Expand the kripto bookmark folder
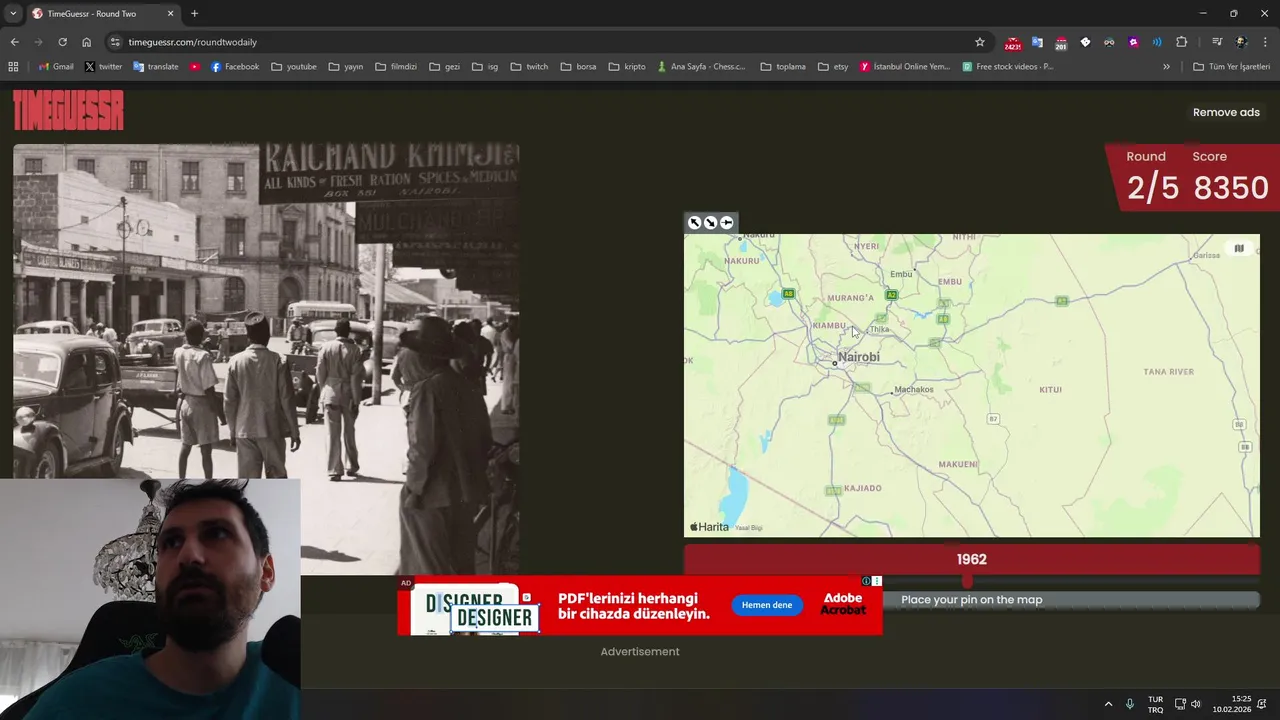Screen dimensions: 1280x720 point(627,67)
